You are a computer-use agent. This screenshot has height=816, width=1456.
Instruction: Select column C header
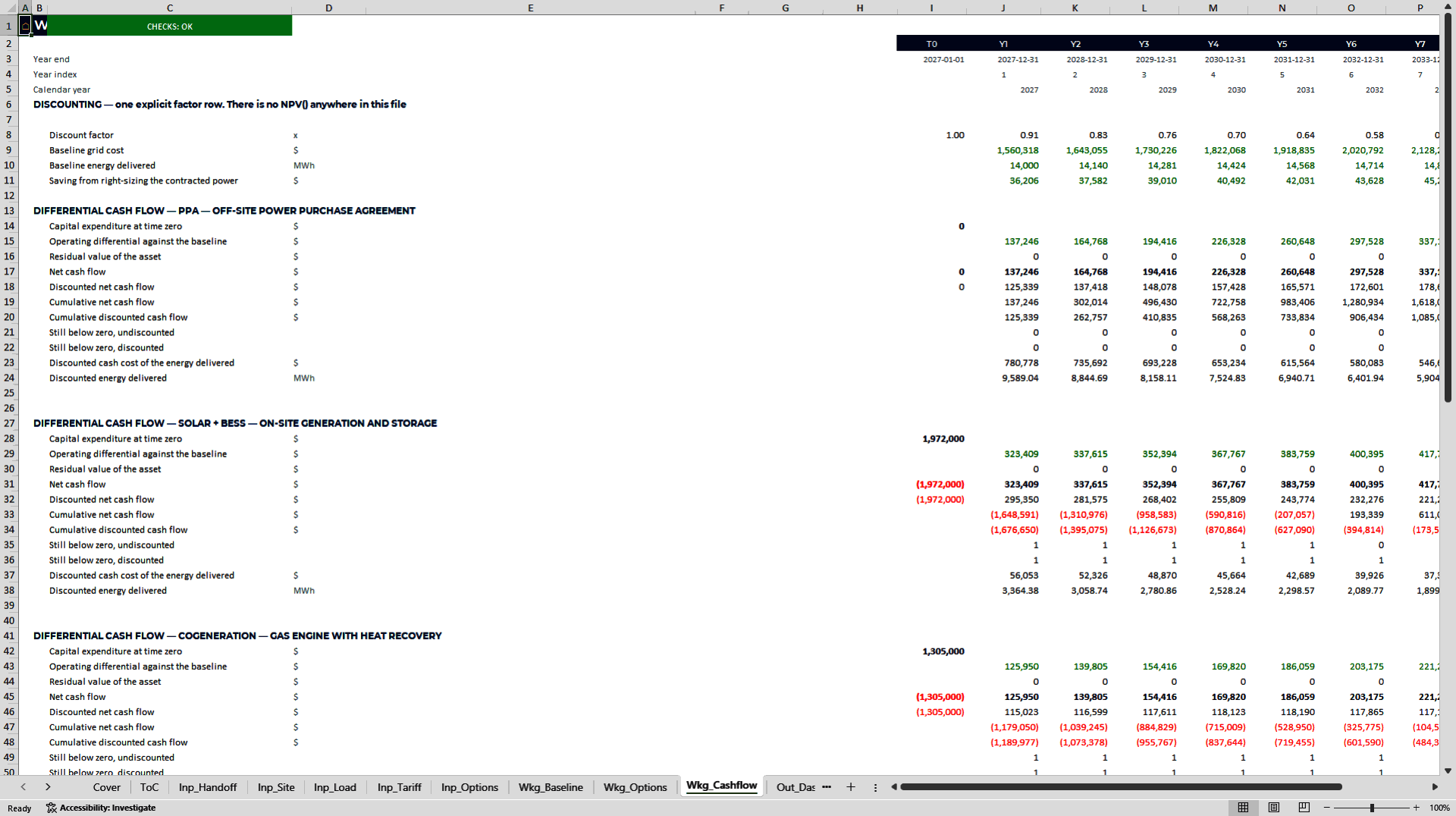pyautogui.click(x=169, y=8)
